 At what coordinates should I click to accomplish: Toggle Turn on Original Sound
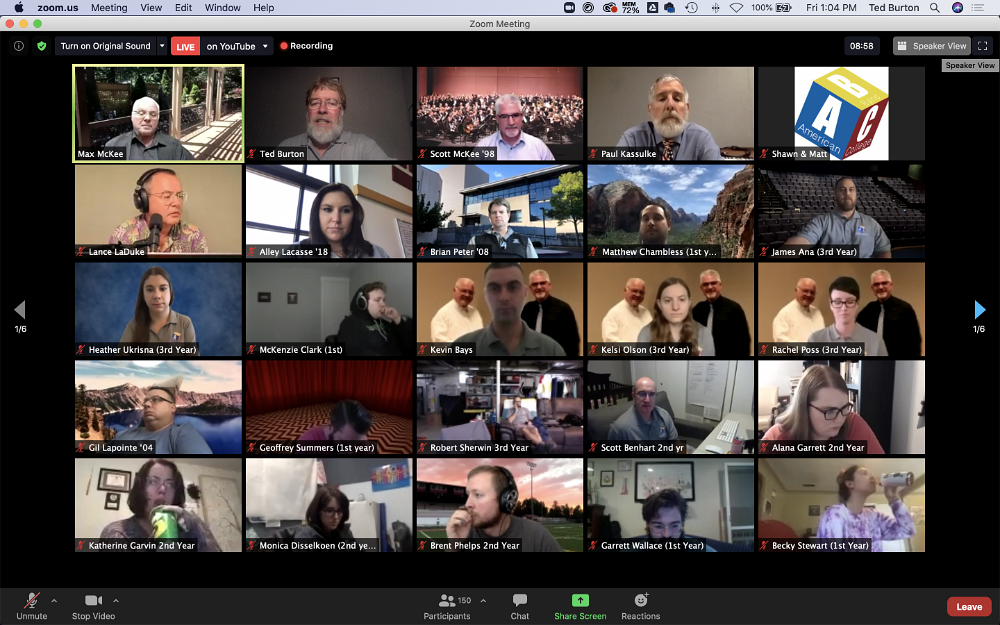point(105,46)
